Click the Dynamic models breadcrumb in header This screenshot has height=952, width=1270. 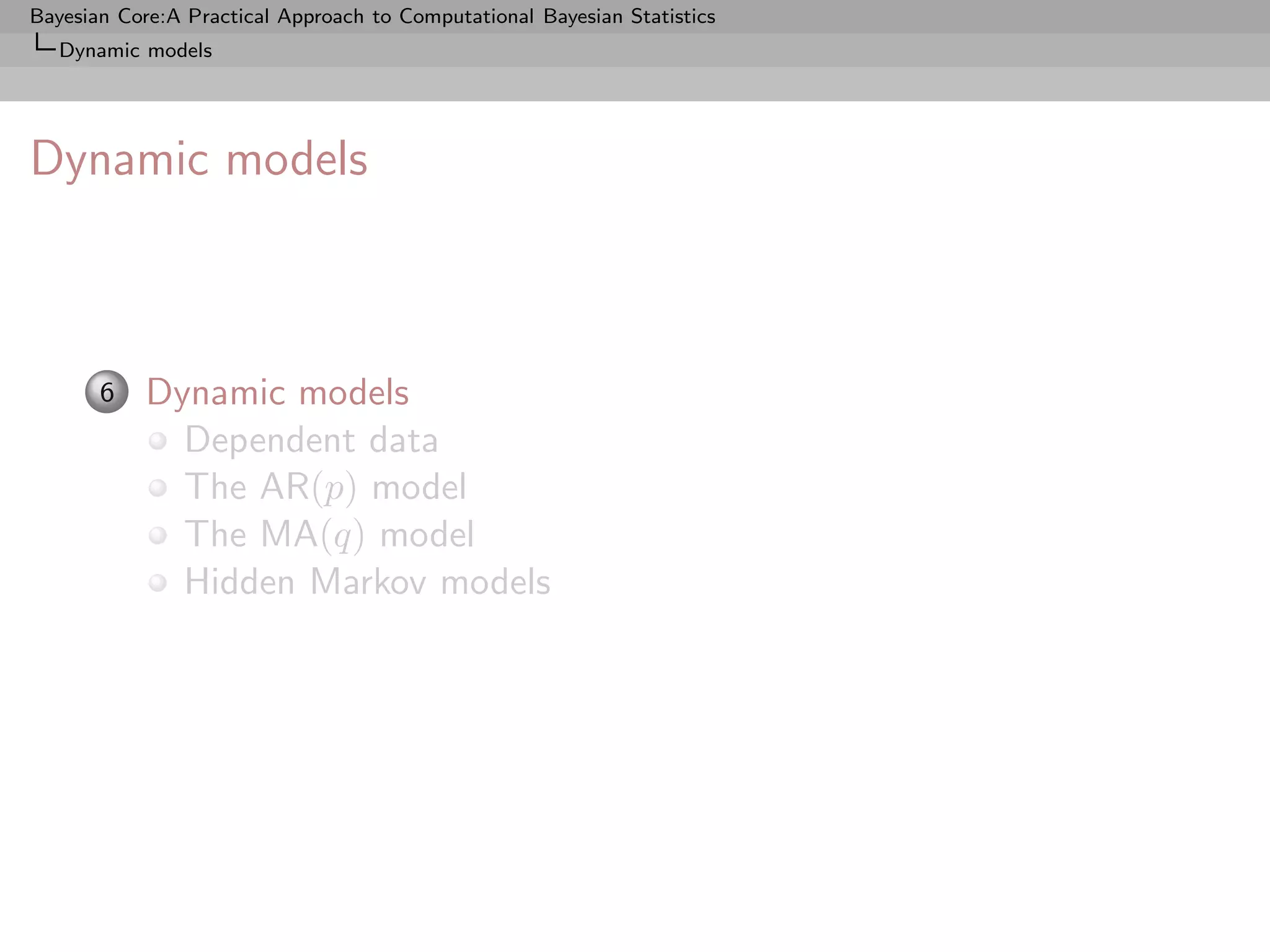click(x=135, y=50)
